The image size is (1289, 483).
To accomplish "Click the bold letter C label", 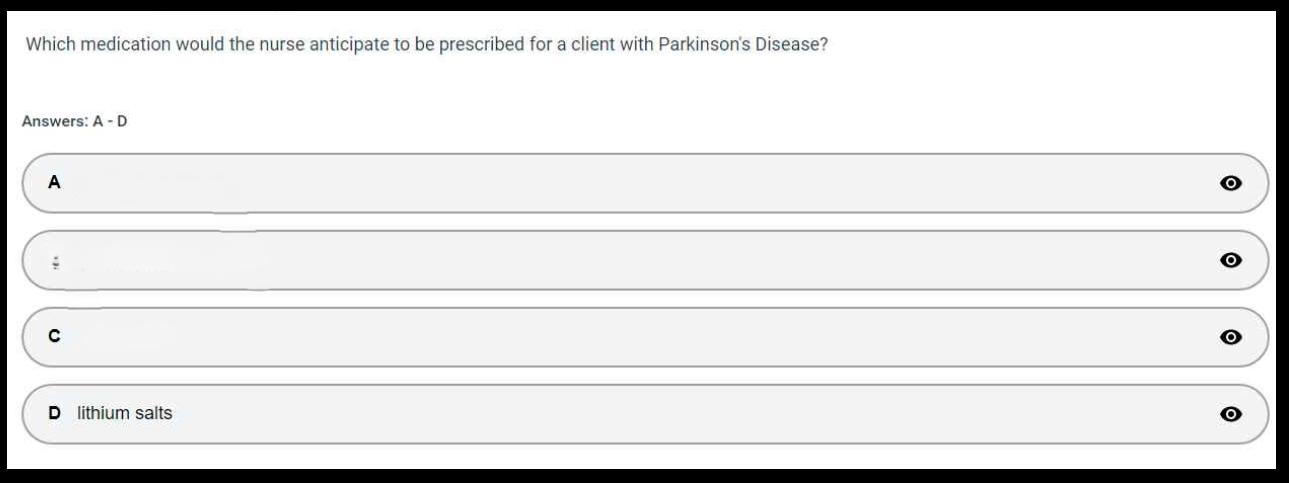I will click(x=55, y=337).
